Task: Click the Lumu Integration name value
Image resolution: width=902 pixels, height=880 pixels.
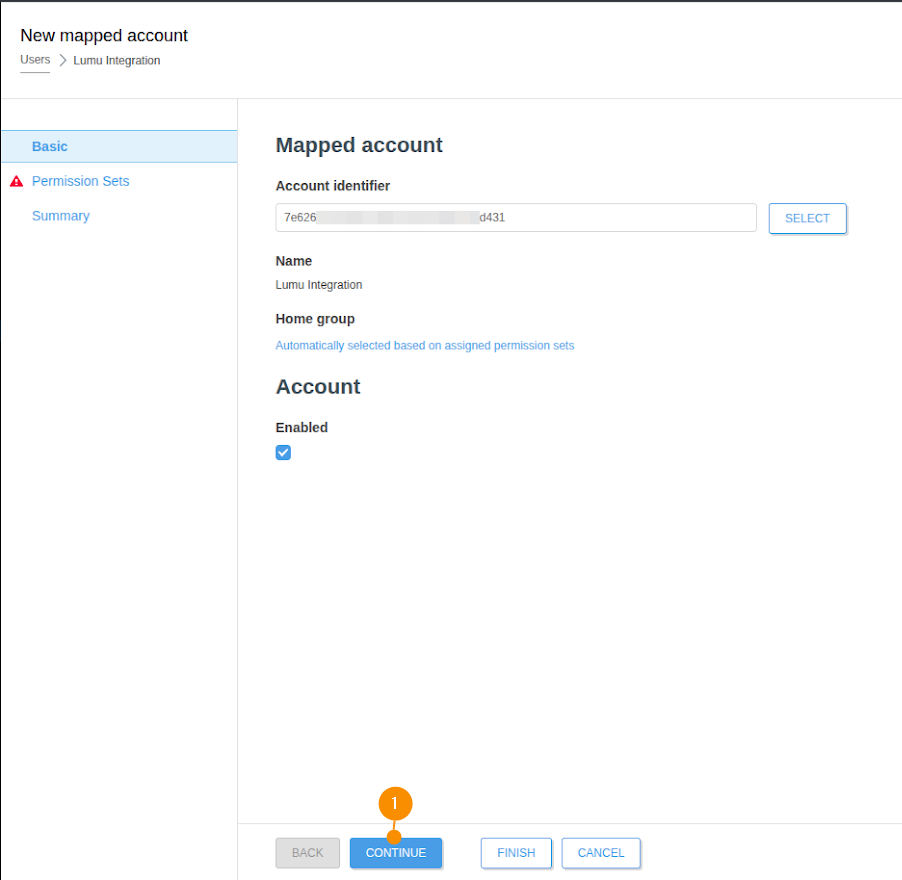Action: 318,285
